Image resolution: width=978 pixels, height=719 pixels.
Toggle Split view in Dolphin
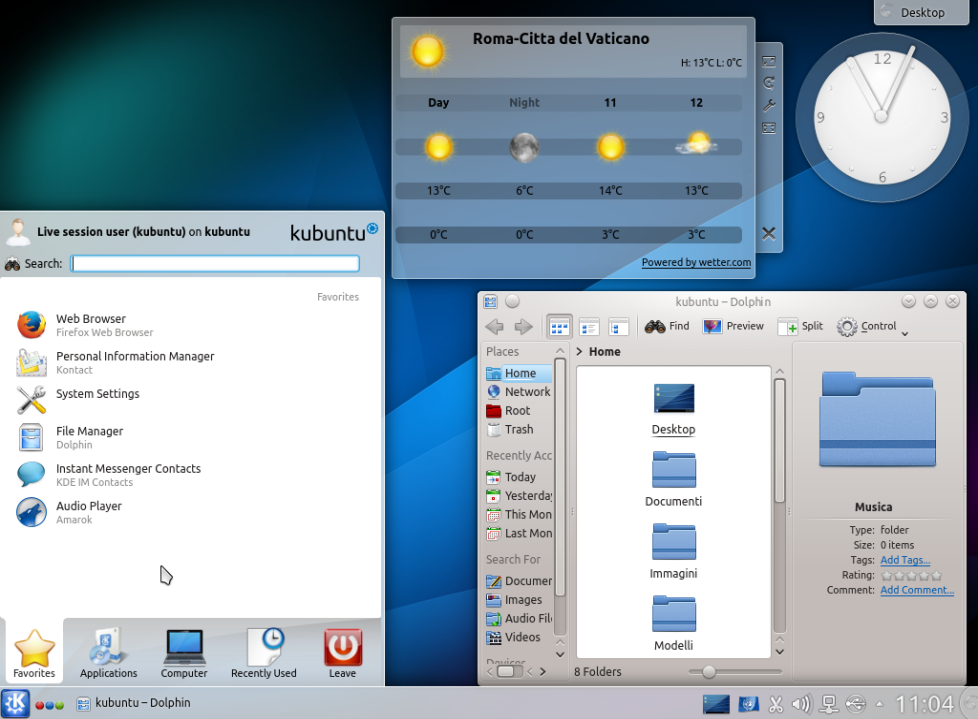point(800,326)
